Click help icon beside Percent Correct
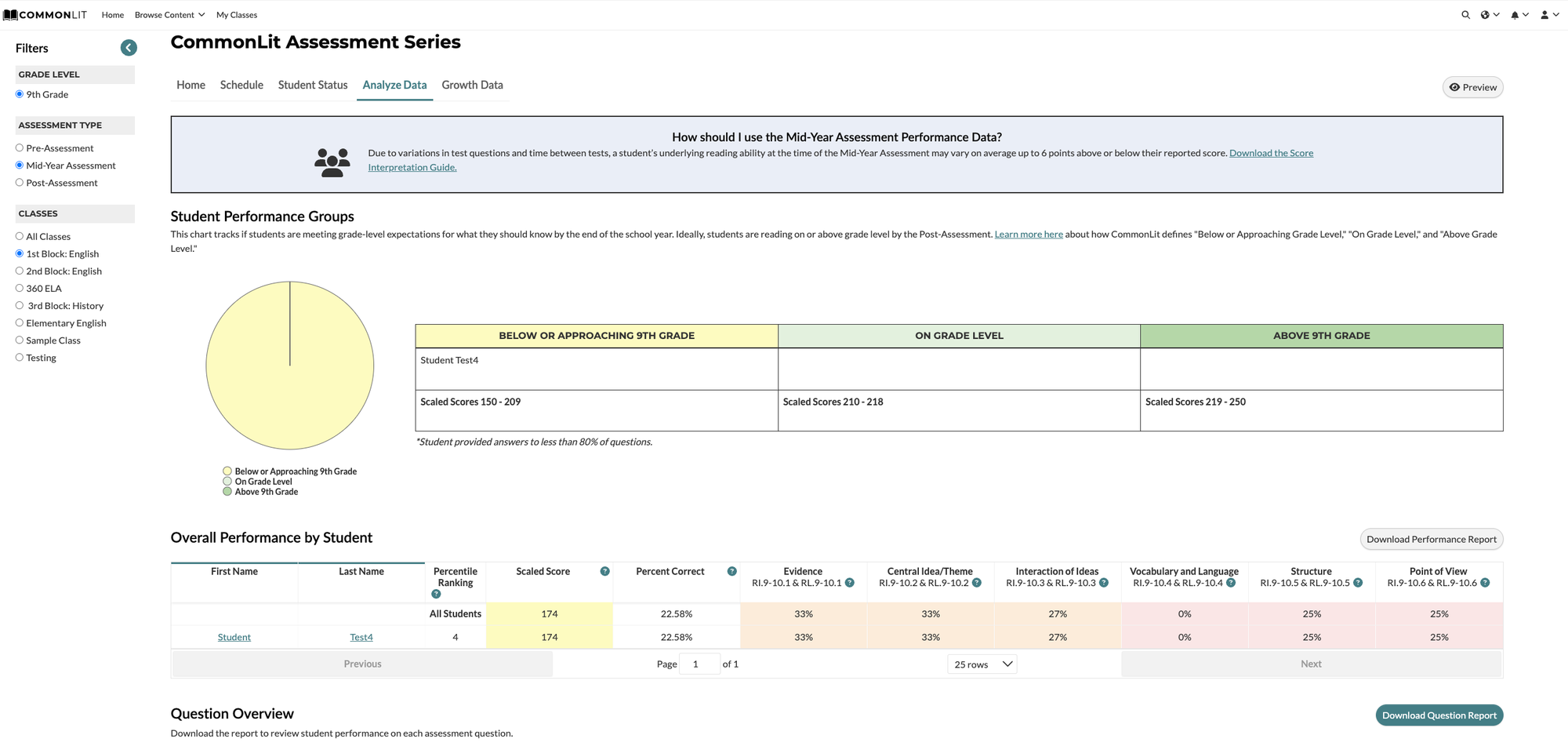Viewport: 1568px width, 746px height. click(x=731, y=571)
